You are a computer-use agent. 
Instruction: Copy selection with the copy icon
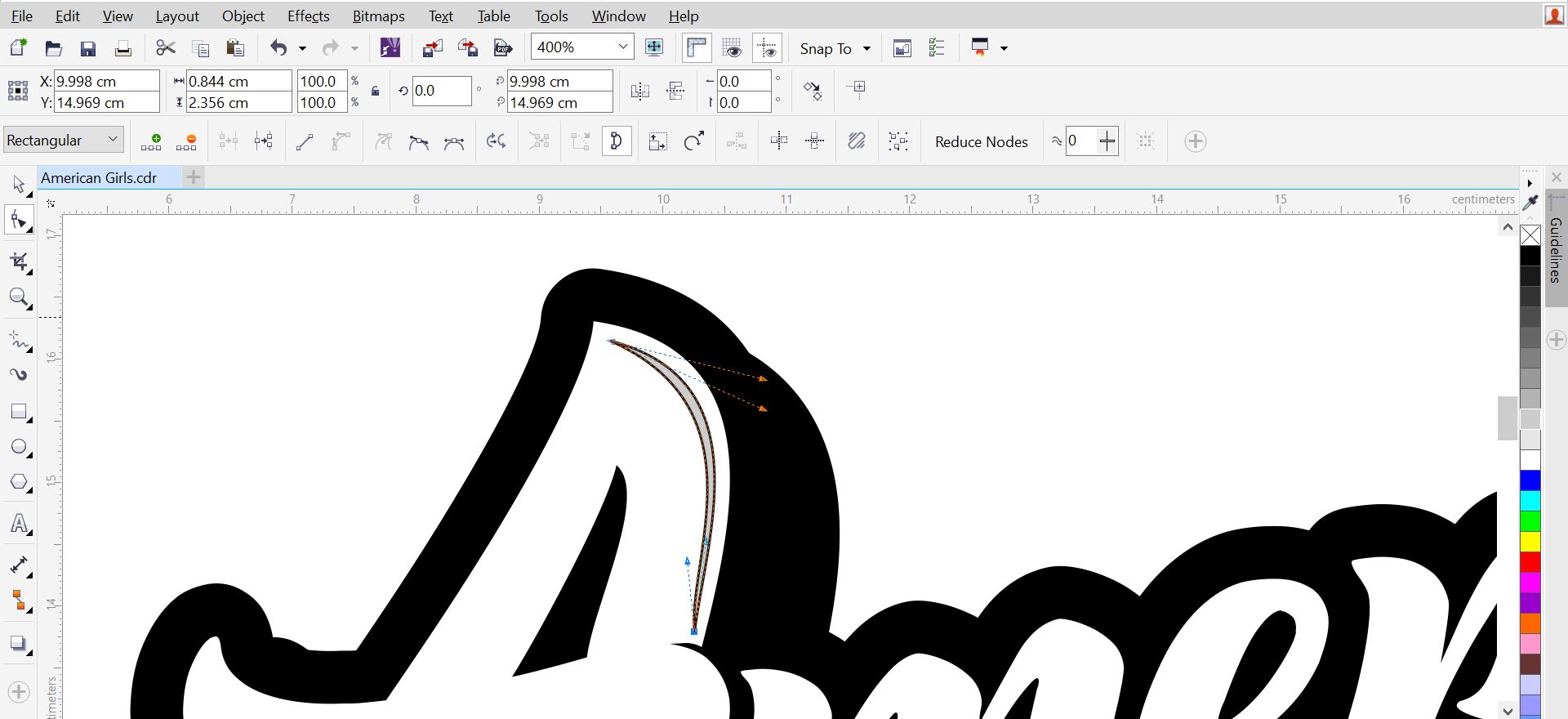coord(200,48)
